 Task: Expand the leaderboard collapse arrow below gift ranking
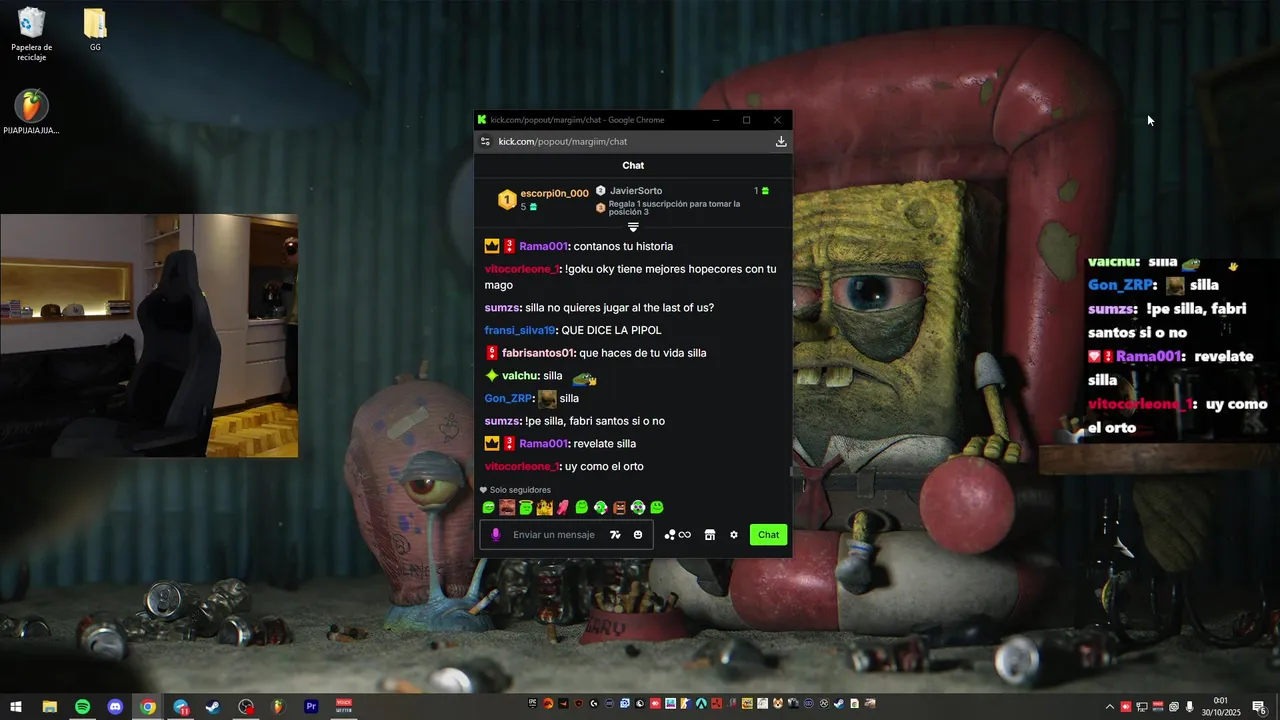coord(633,227)
